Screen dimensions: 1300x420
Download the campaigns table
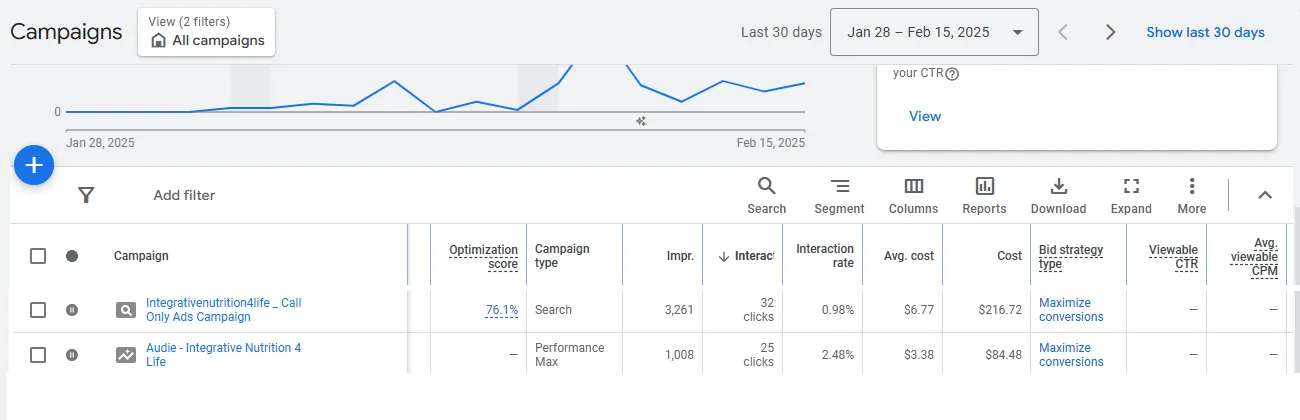coord(1058,195)
